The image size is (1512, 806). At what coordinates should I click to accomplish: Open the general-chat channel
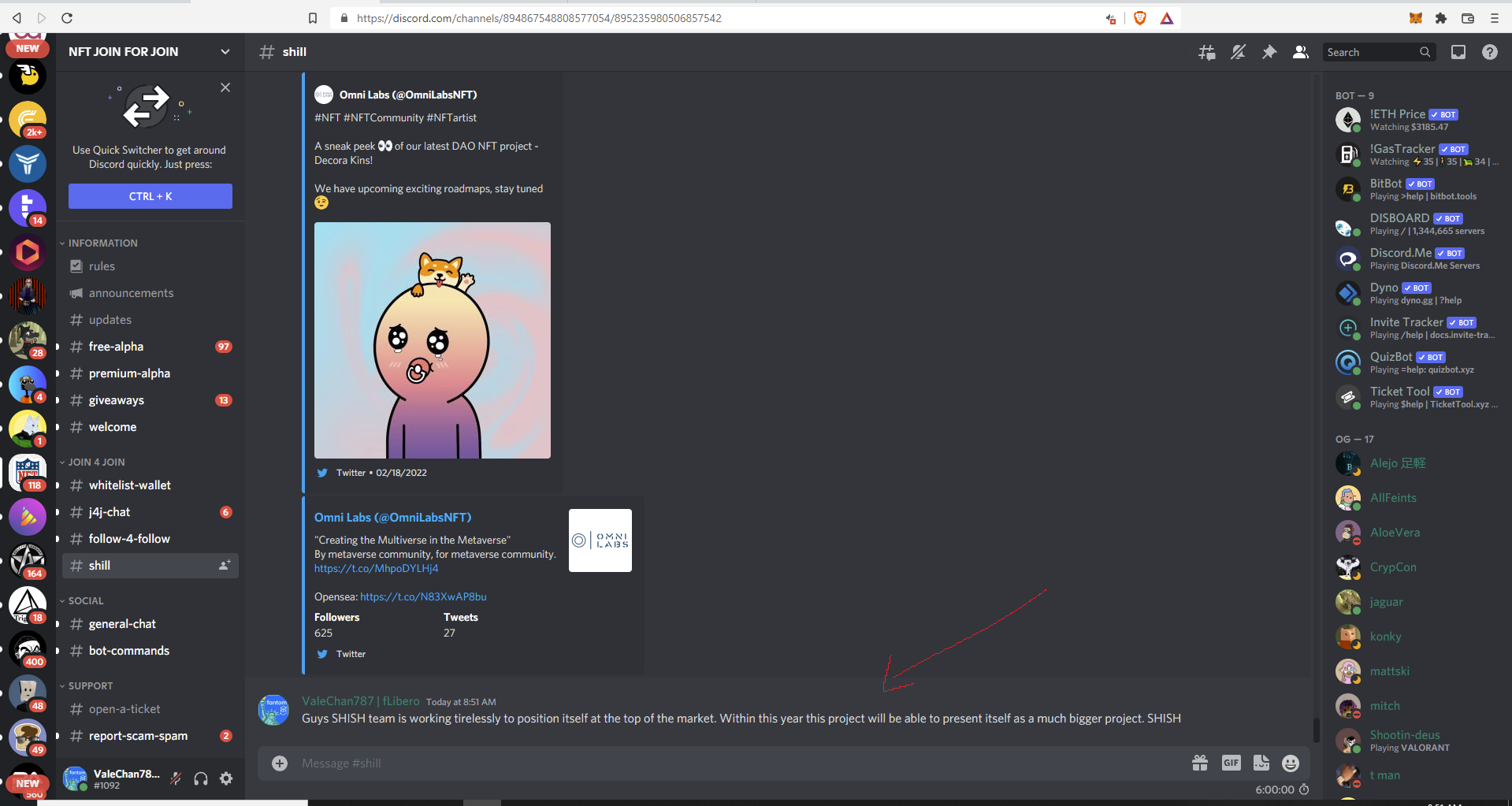click(x=150, y=624)
